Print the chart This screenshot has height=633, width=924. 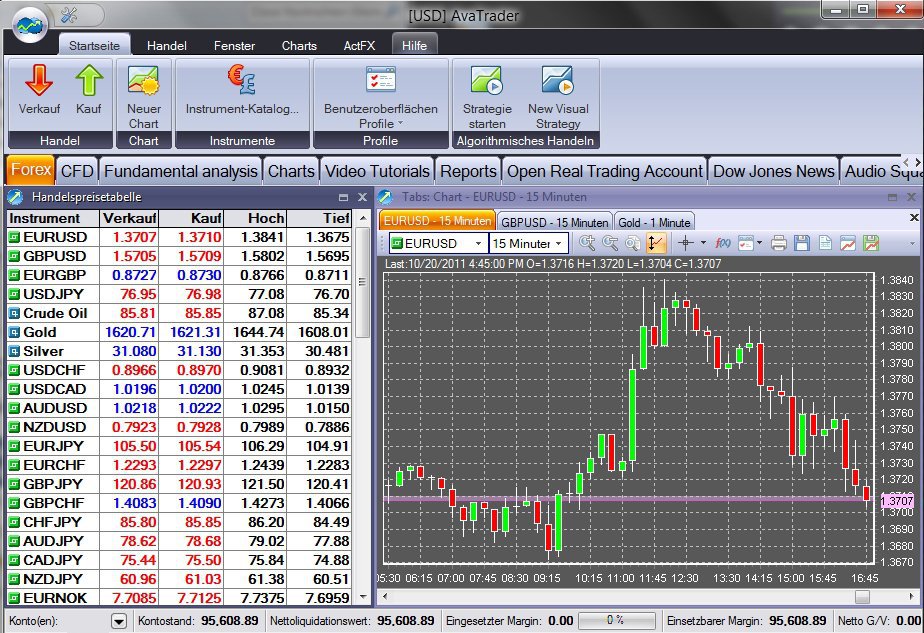point(779,243)
